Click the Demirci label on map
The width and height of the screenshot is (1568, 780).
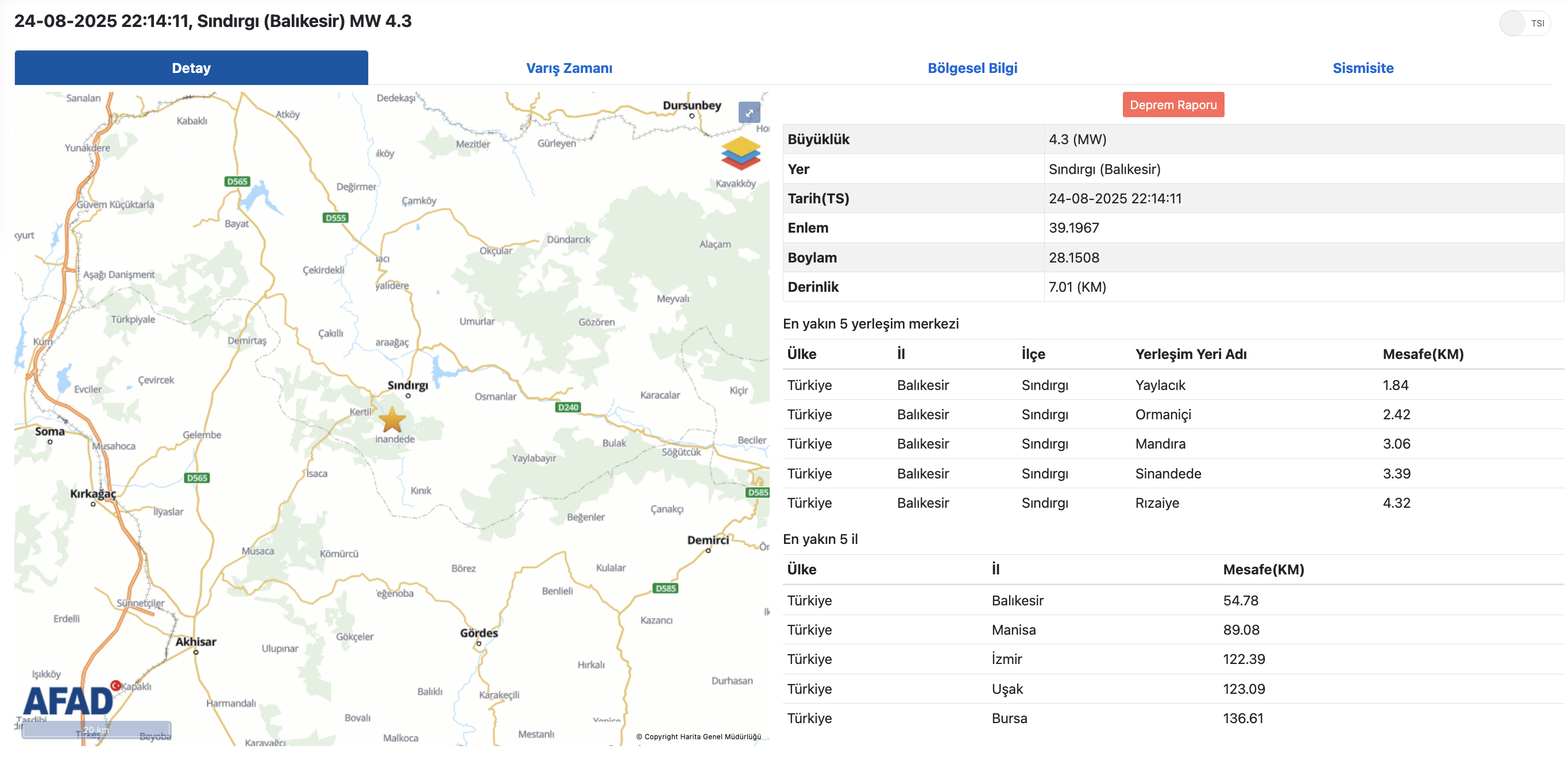point(708,540)
